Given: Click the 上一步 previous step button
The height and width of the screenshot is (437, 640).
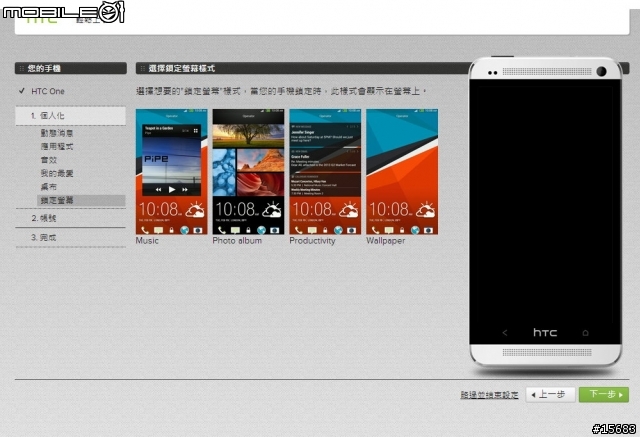Looking at the screenshot, I should 550,395.
